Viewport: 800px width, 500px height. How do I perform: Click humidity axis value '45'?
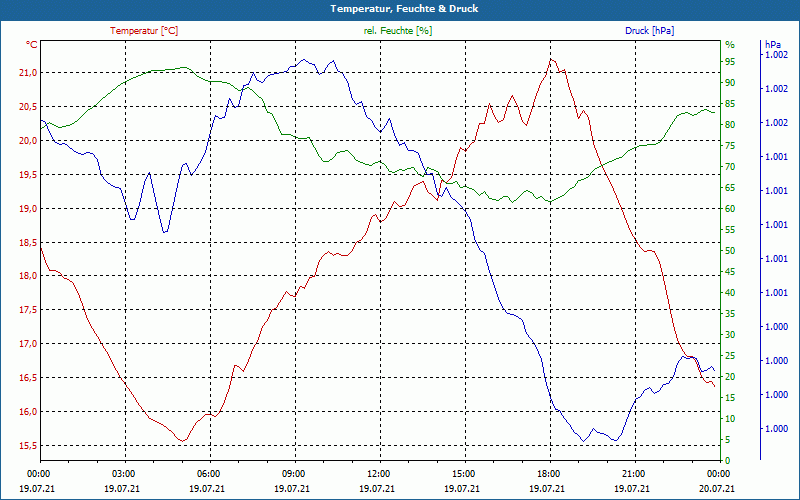tap(730, 272)
